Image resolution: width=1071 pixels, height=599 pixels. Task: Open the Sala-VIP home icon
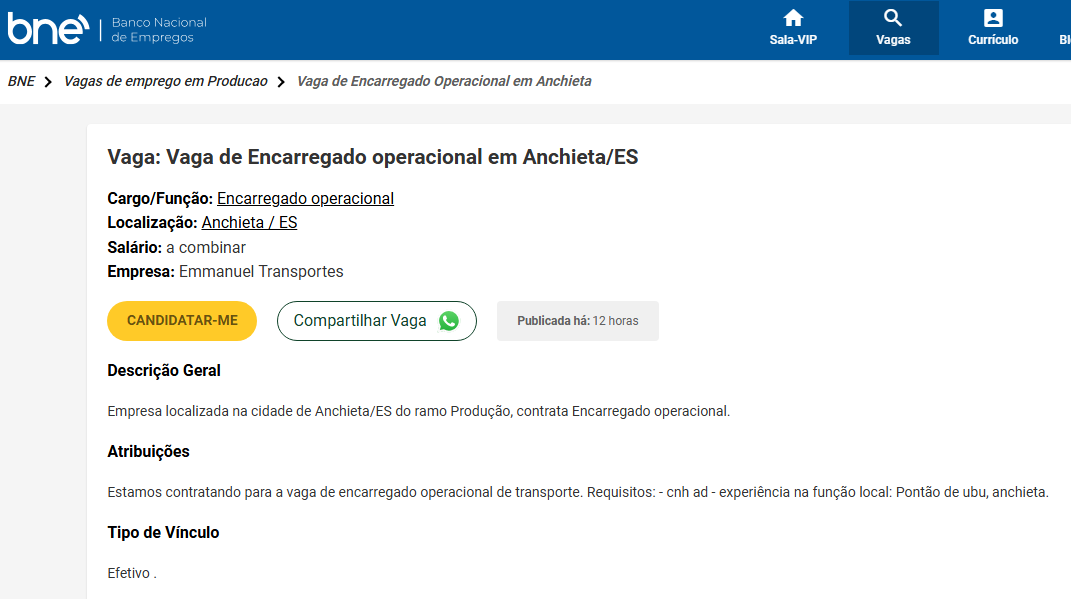pos(793,18)
